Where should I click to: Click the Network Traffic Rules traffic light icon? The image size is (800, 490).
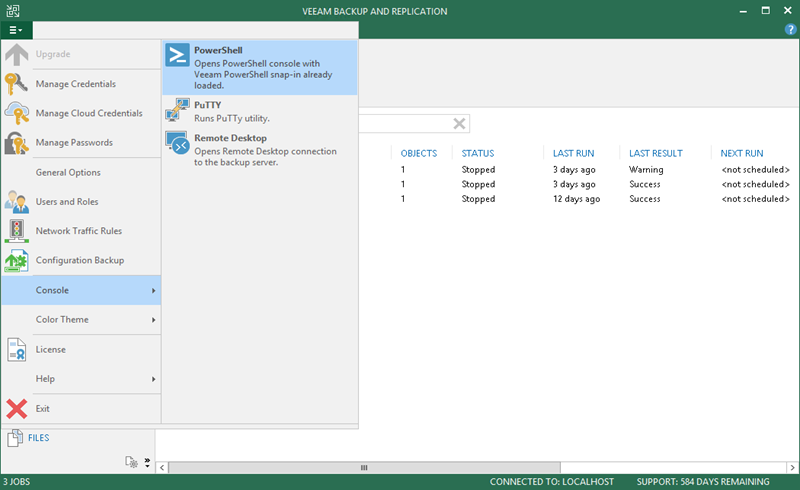point(17,231)
